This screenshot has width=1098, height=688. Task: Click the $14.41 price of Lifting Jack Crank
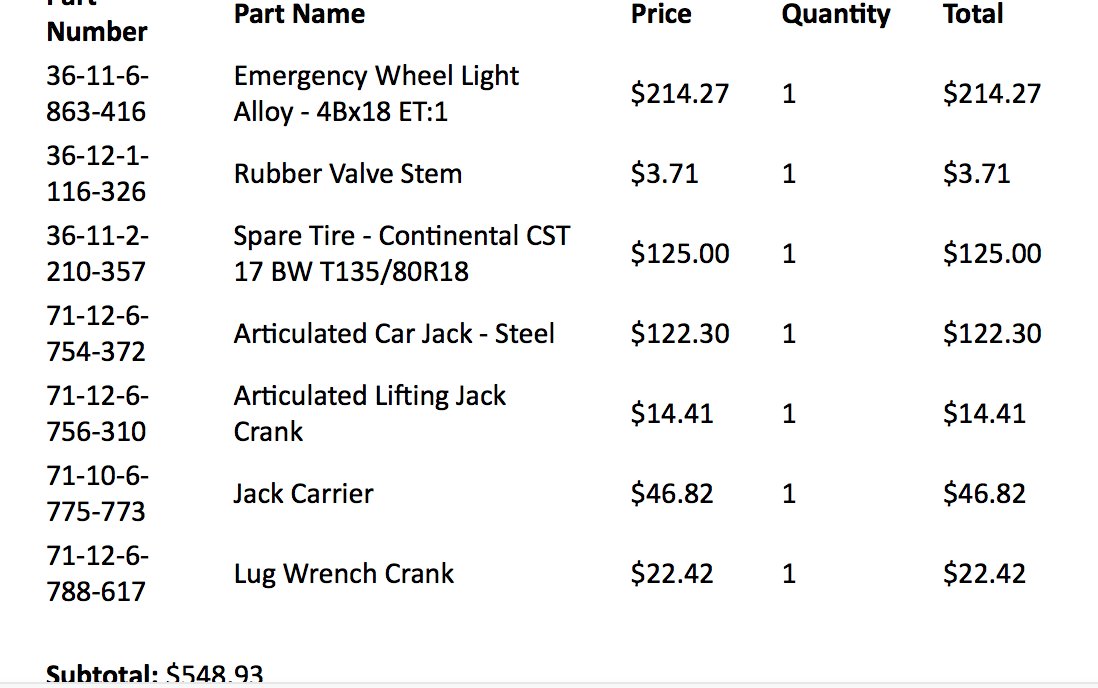tap(671, 414)
